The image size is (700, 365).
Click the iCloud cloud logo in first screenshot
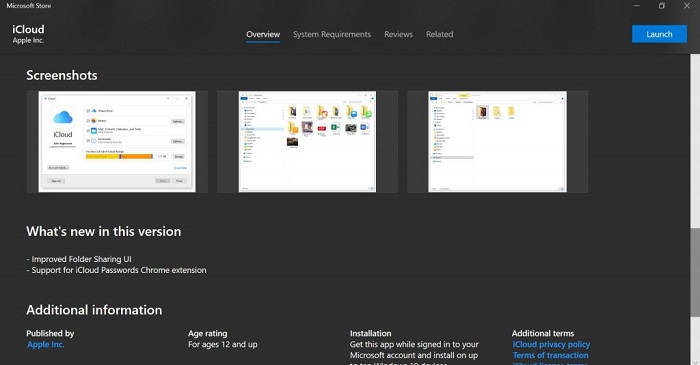point(63,117)
